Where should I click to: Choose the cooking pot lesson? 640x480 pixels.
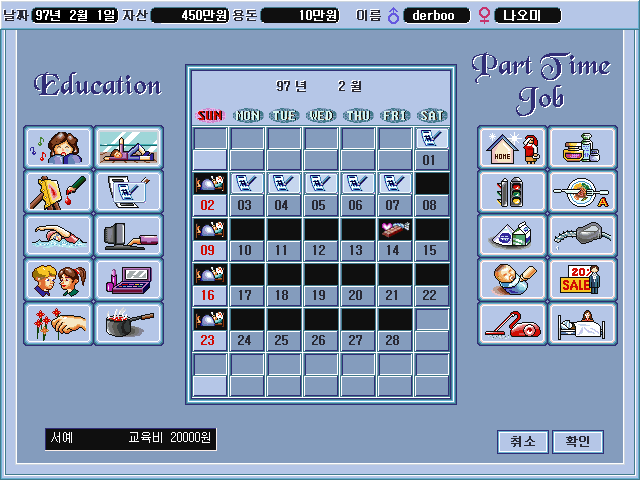[129, 323]
